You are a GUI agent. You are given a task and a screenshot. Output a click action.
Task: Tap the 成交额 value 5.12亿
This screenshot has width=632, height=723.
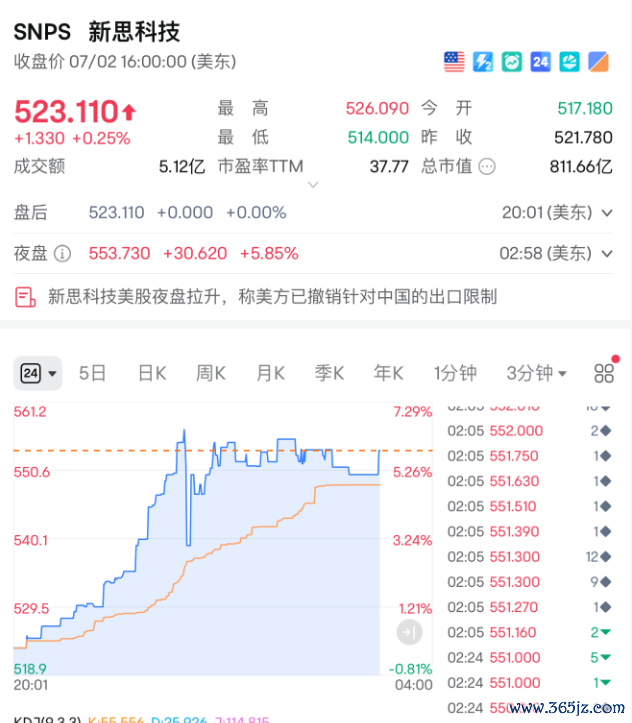[x=182, y=166]
